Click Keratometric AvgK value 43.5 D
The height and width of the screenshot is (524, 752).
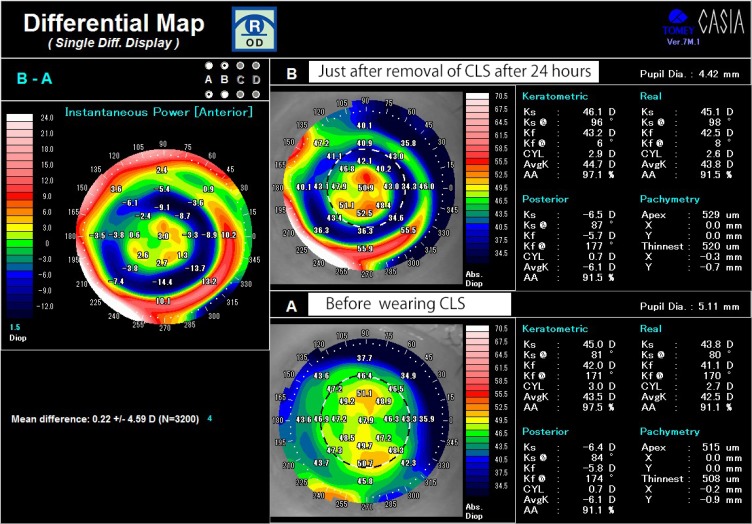tap(599, 397)
